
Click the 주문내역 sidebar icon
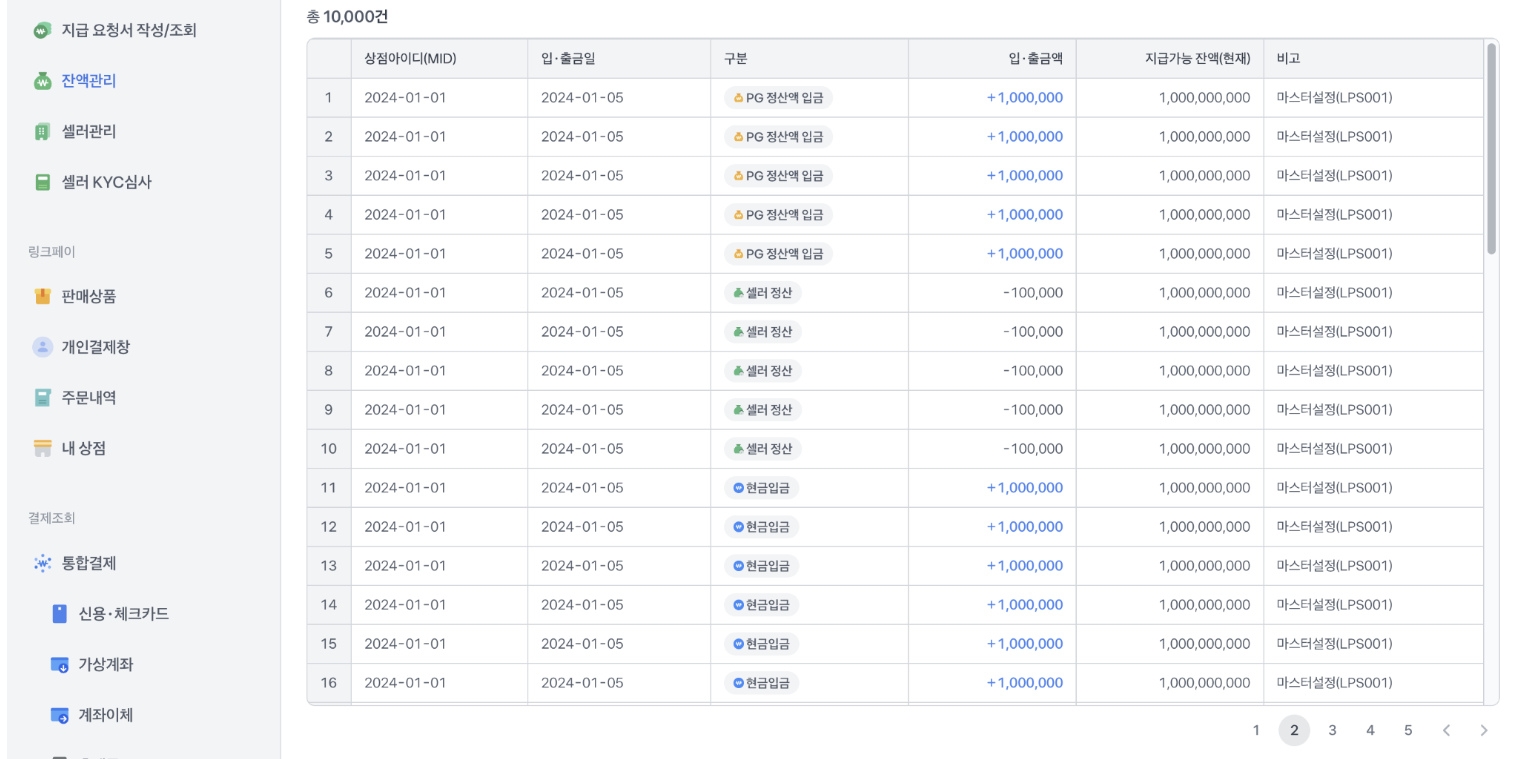click(x=42, y=398)
